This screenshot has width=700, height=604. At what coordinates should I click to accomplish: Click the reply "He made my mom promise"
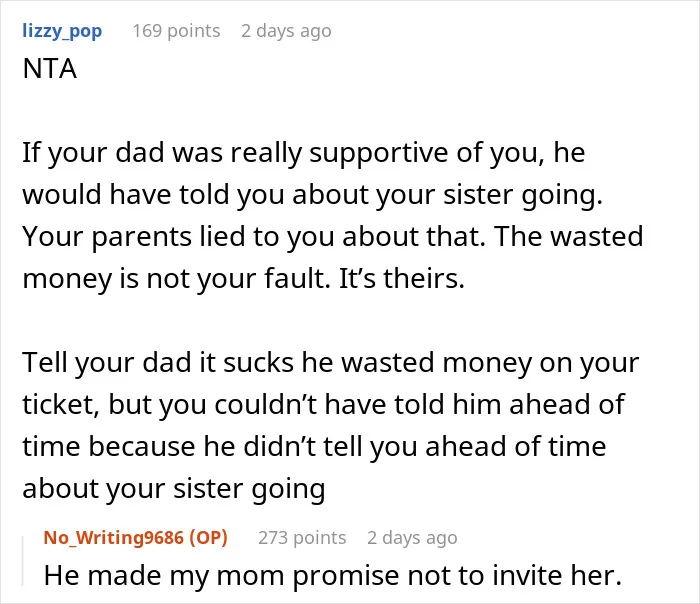[x=333, y=575]
